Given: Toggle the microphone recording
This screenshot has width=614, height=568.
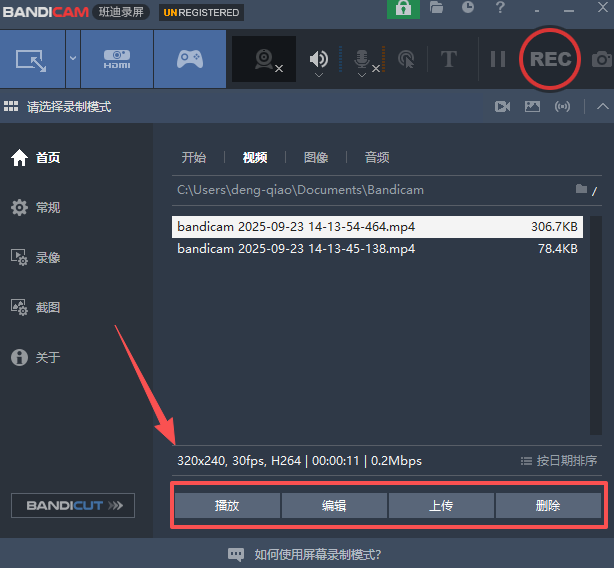Looking at the screenshot, I should [x=363, y=60].
